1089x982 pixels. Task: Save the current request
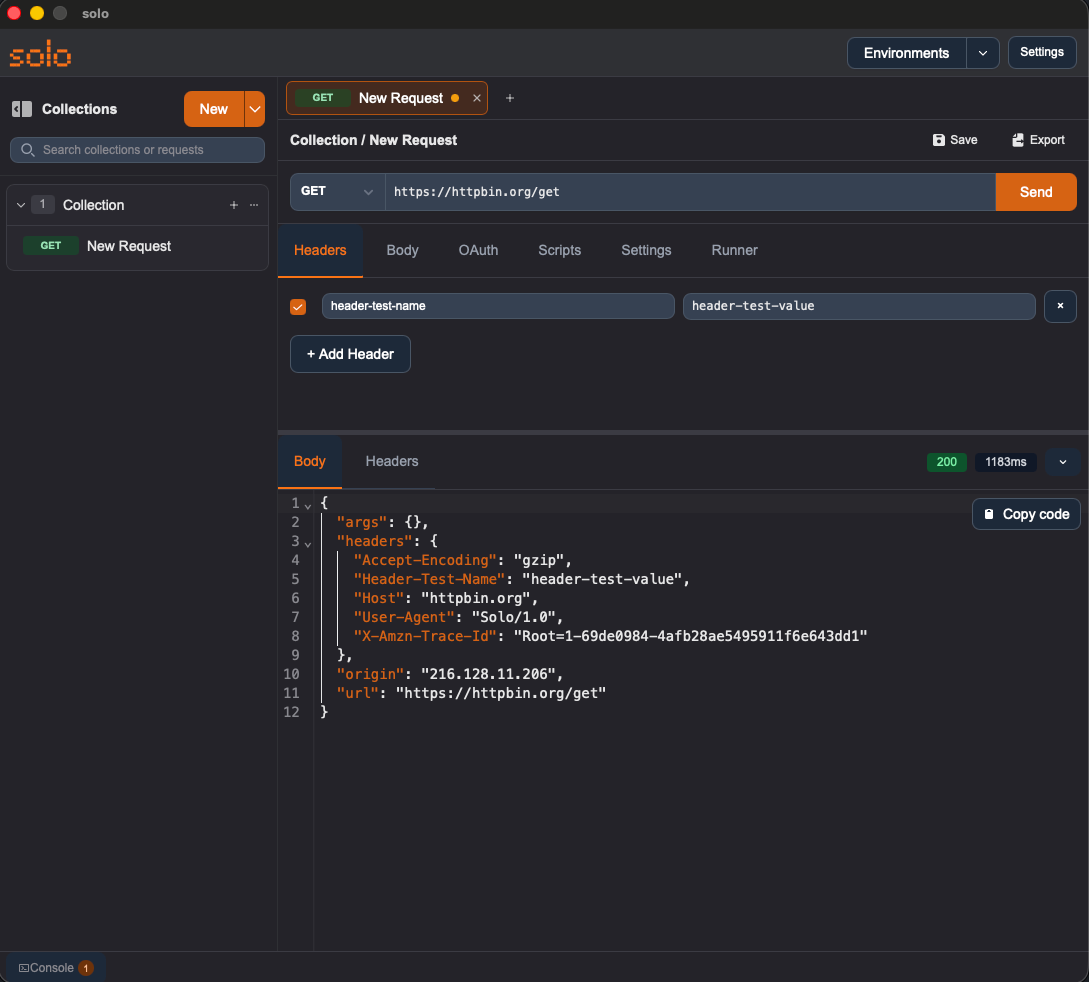click(954, 140)
